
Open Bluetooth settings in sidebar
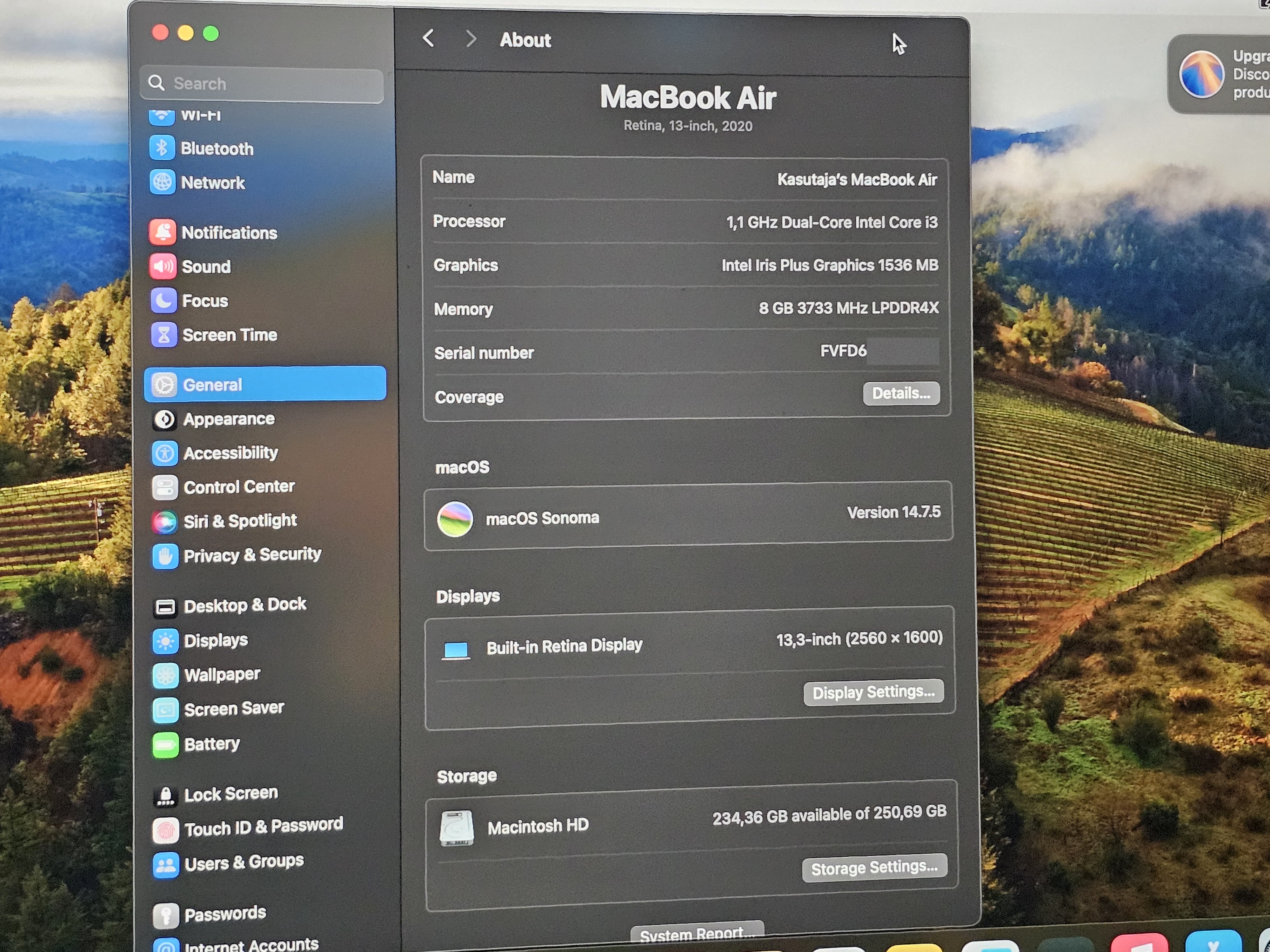(202, 149)
